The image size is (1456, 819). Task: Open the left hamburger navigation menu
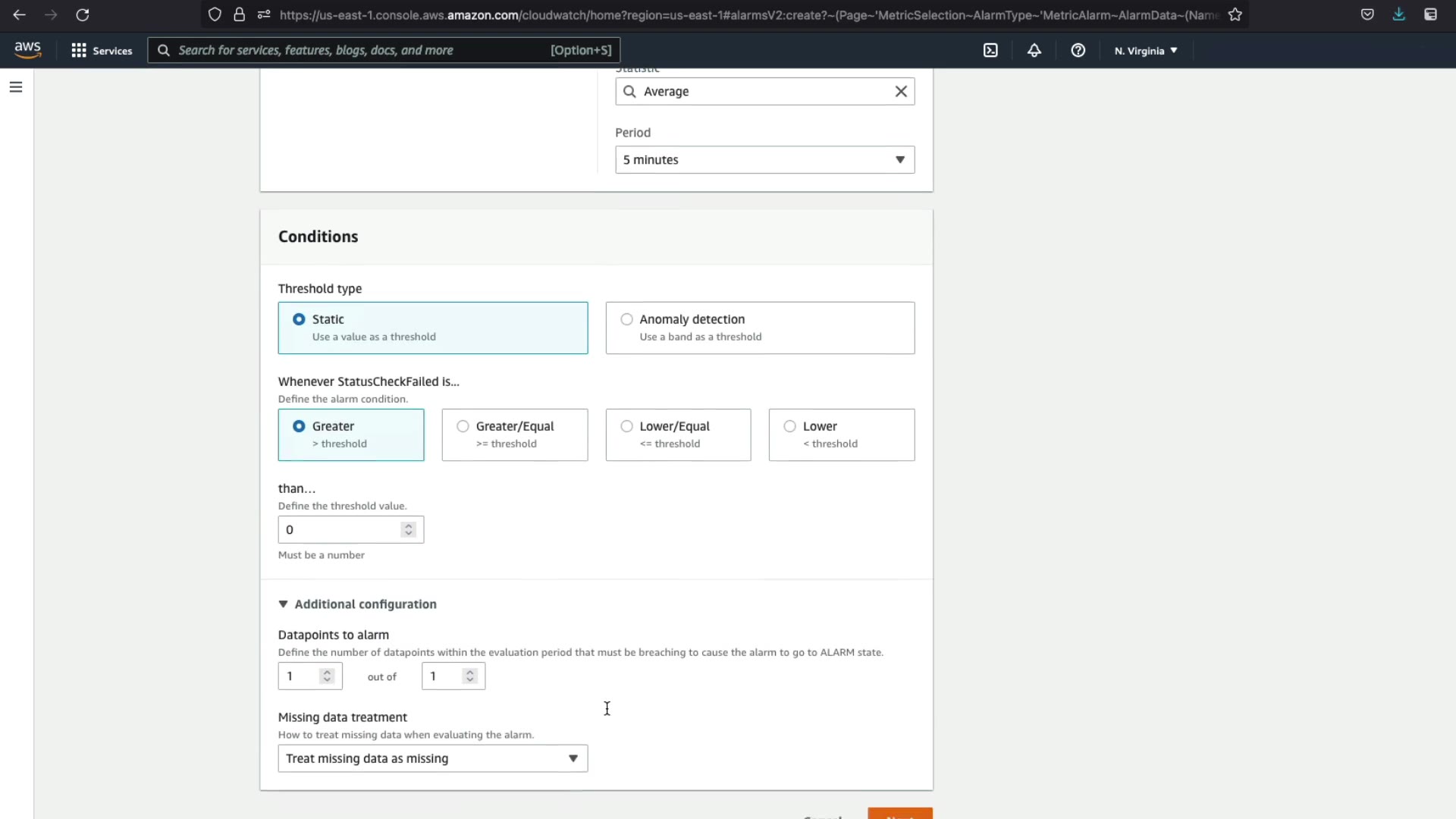16,87
